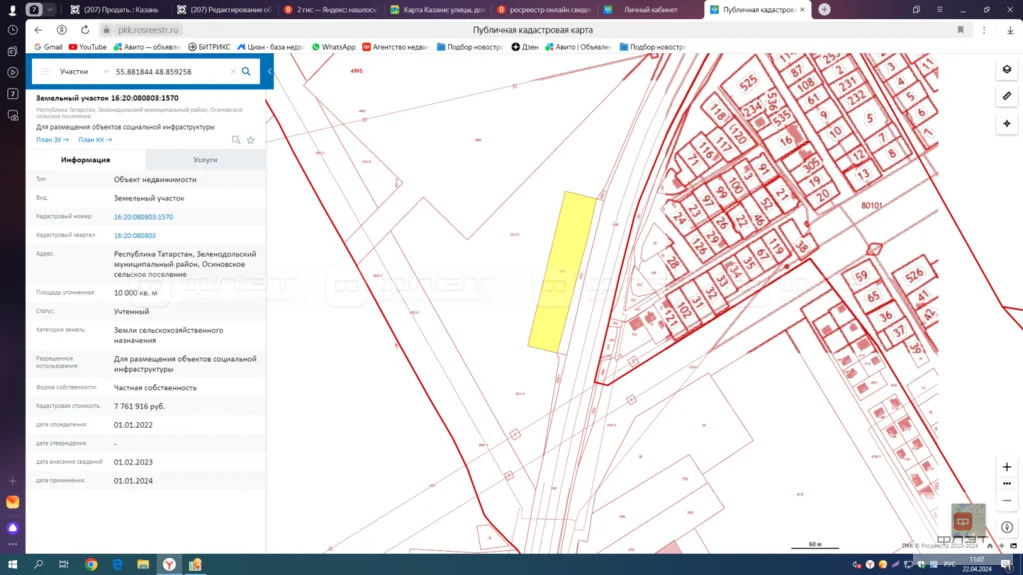Run search with the magnifier icon

tap(246, 72)
